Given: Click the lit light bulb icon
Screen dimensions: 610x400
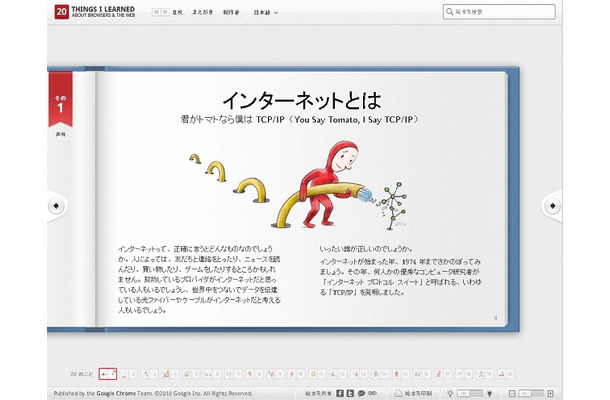Looking at the screenshot, I should (450, 393).
